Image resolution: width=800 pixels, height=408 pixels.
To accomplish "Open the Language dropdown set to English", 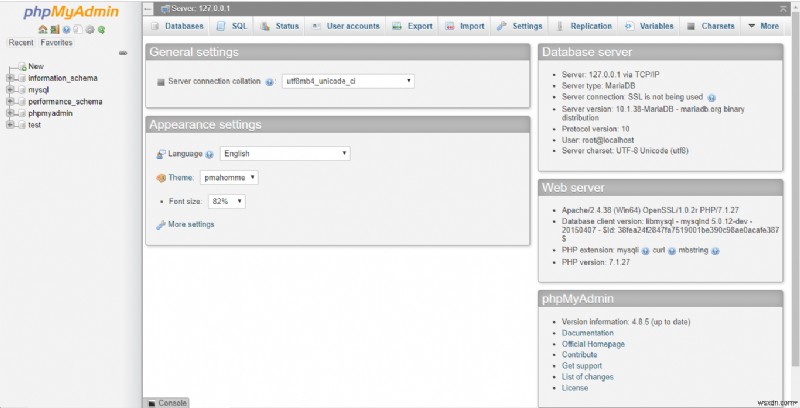I will click(285, 154).
